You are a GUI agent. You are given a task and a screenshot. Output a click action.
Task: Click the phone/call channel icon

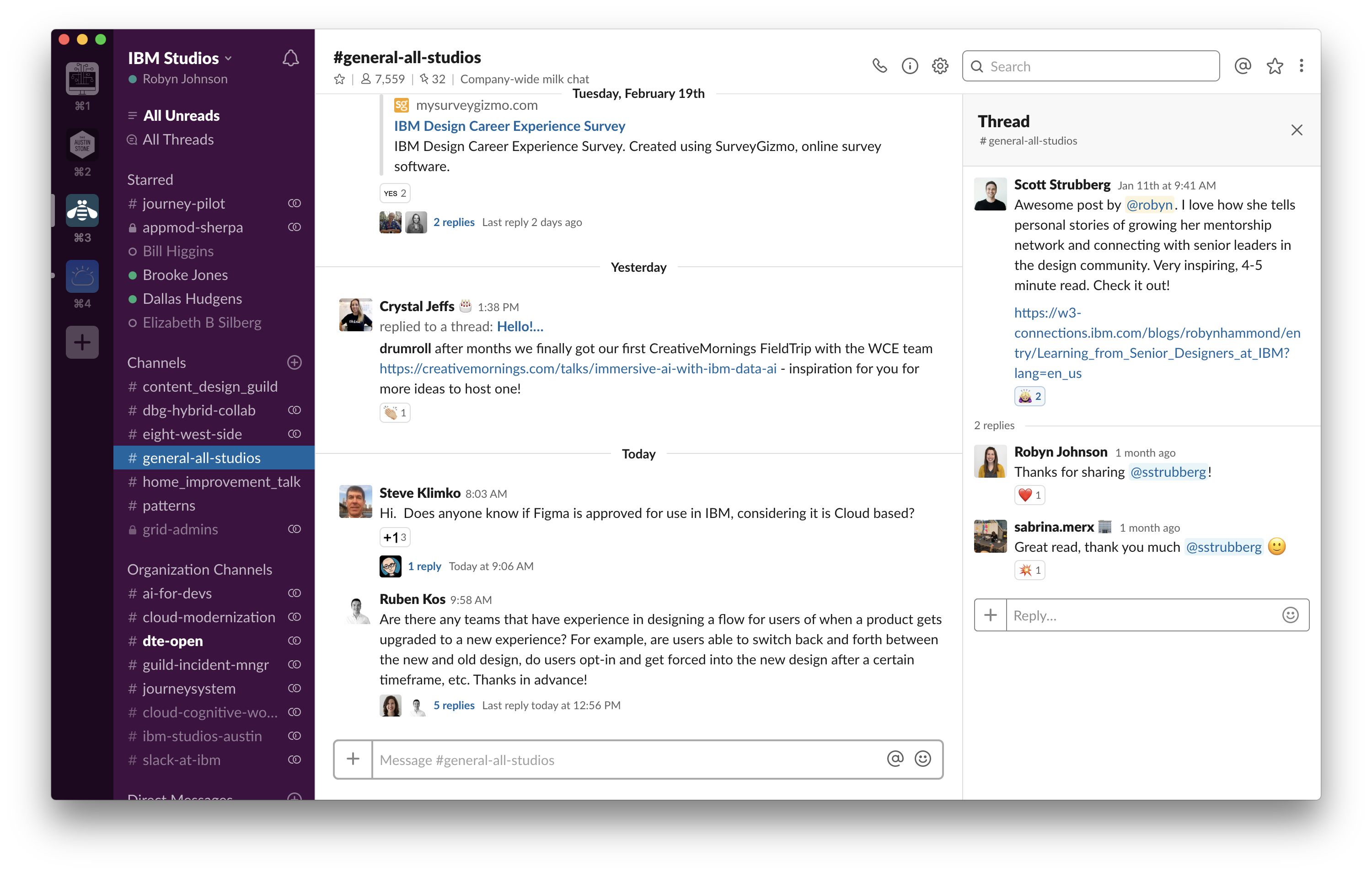coord(878,66)
